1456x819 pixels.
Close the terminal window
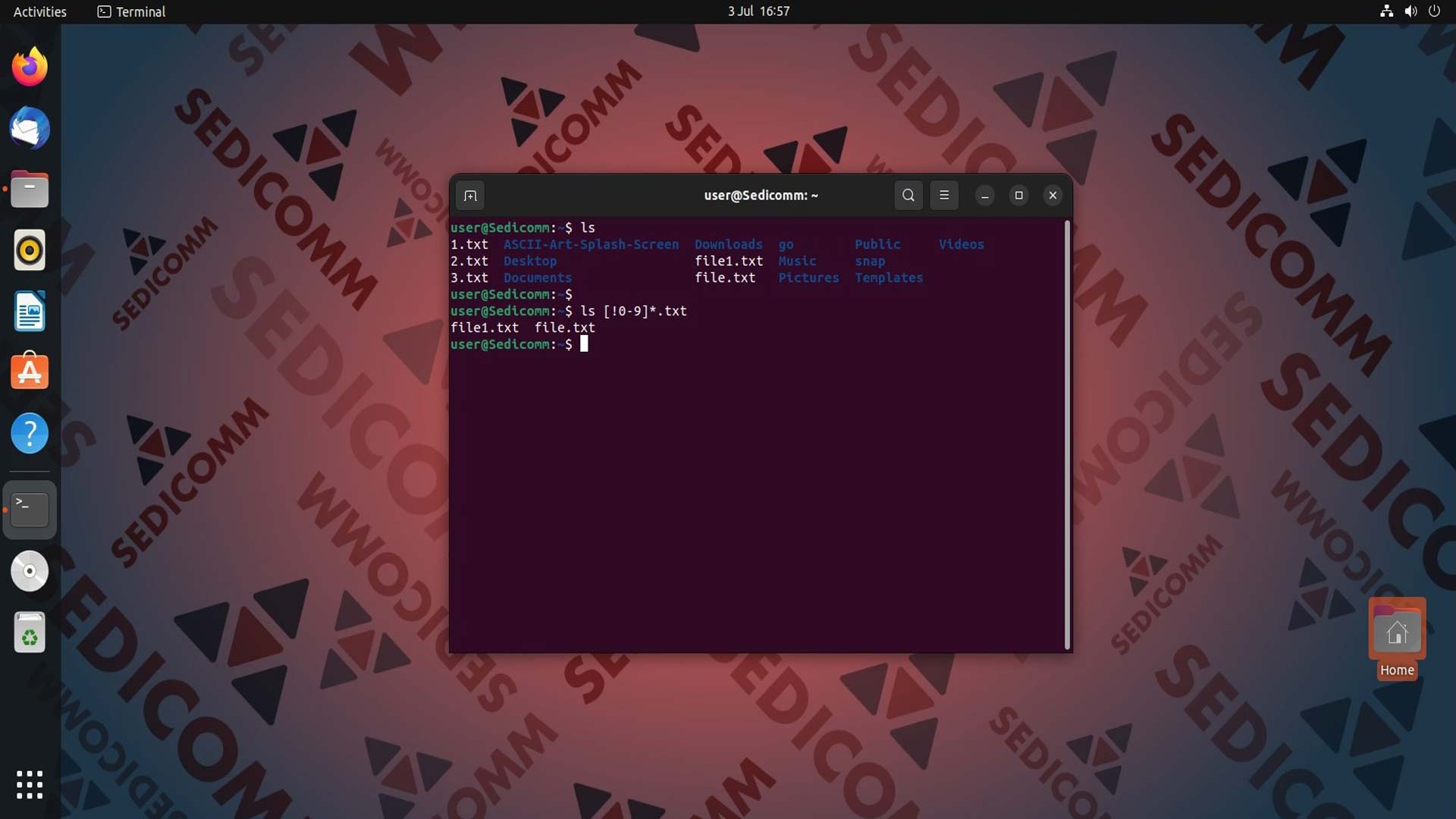[1053, 196]
